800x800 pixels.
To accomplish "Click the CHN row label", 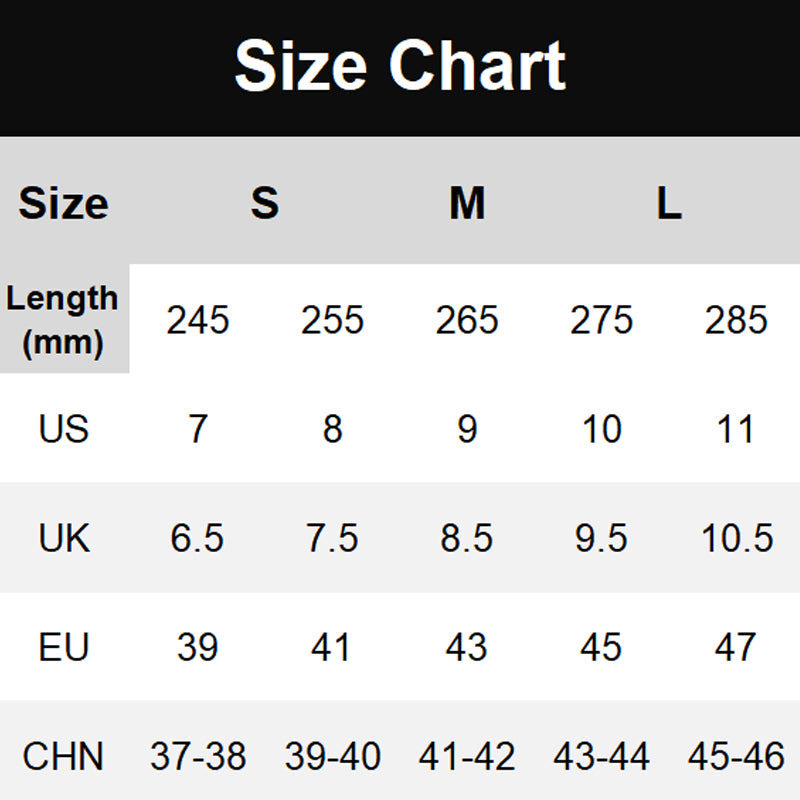I will [x=63, y=756].
